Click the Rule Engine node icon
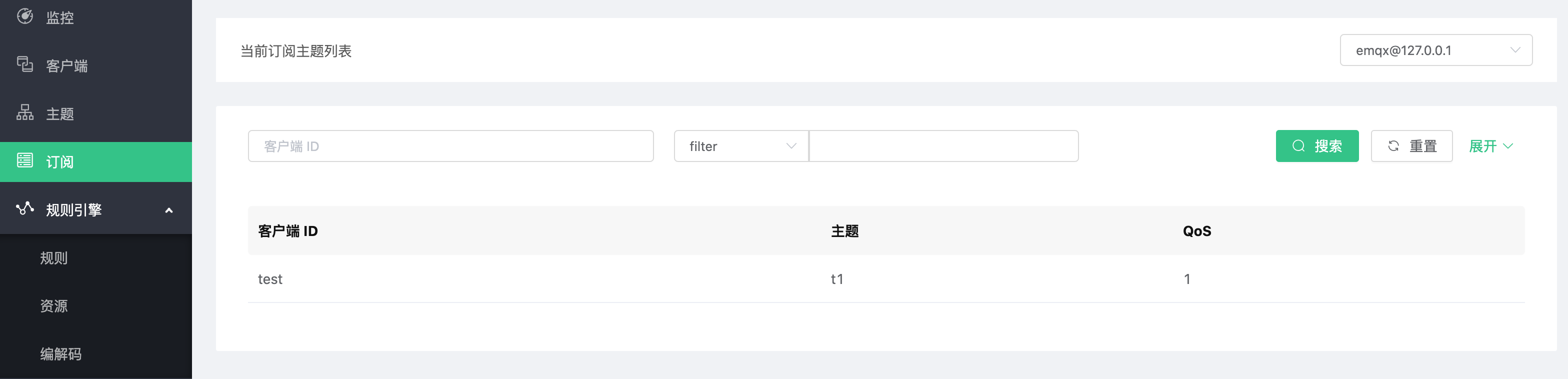This screenshot has width=1568, height=379. (x=25, y=208)
